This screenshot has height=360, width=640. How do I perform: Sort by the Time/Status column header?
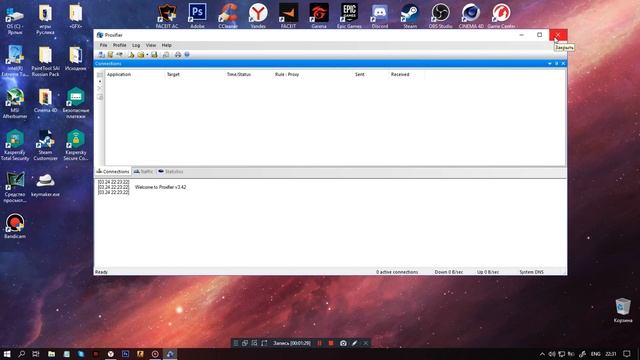click(239, 74)
